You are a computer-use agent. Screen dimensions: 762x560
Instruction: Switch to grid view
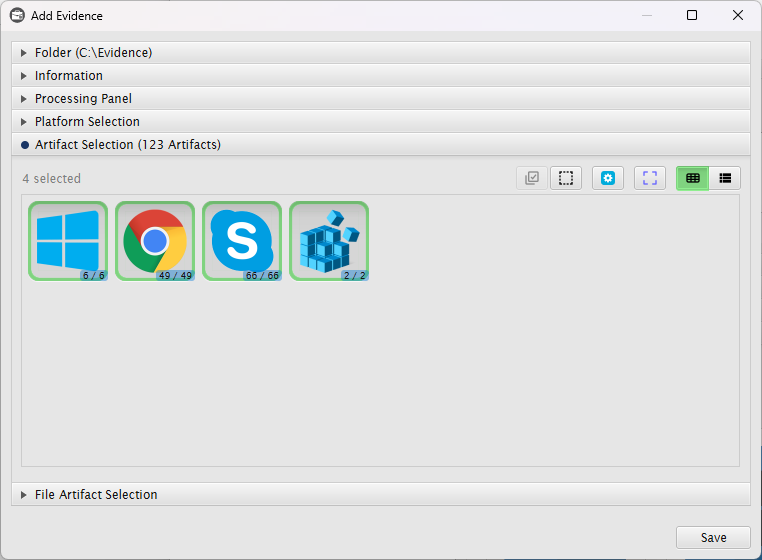click(693, 178)
